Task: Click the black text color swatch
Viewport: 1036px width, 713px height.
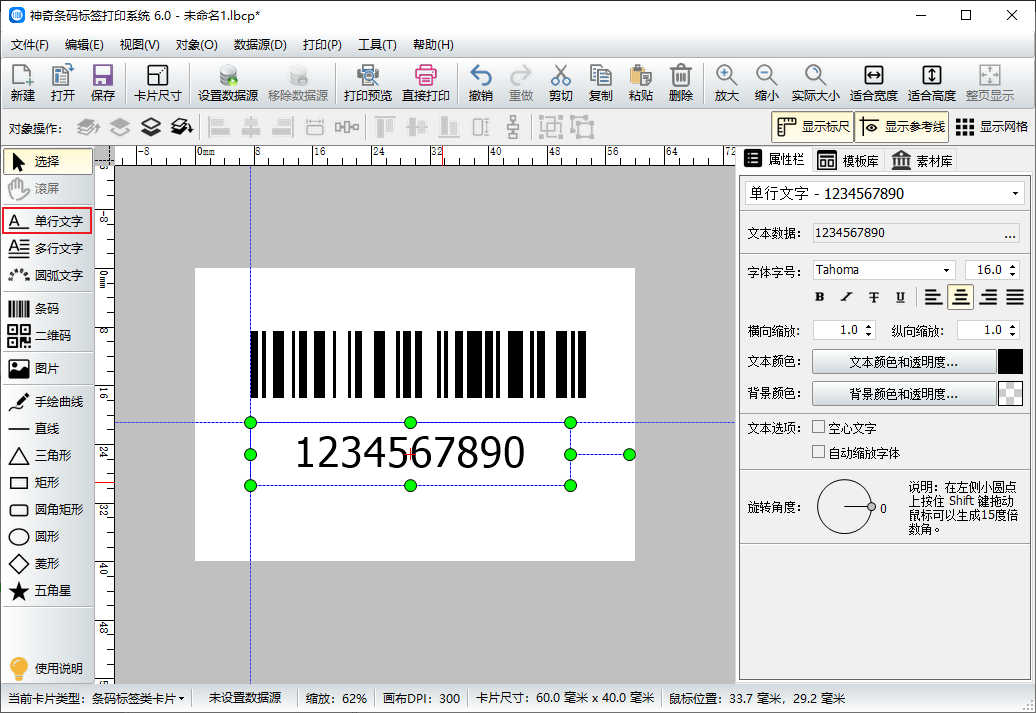Action: pyautogui.click(x=1010, y=361)
